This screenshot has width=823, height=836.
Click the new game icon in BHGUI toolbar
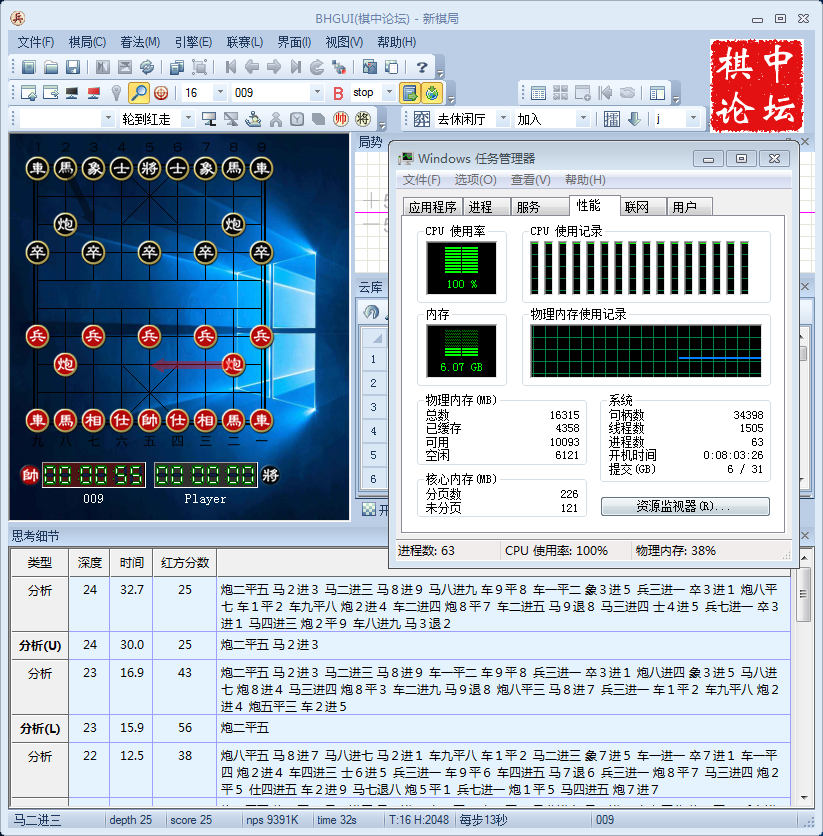point(29,67)
